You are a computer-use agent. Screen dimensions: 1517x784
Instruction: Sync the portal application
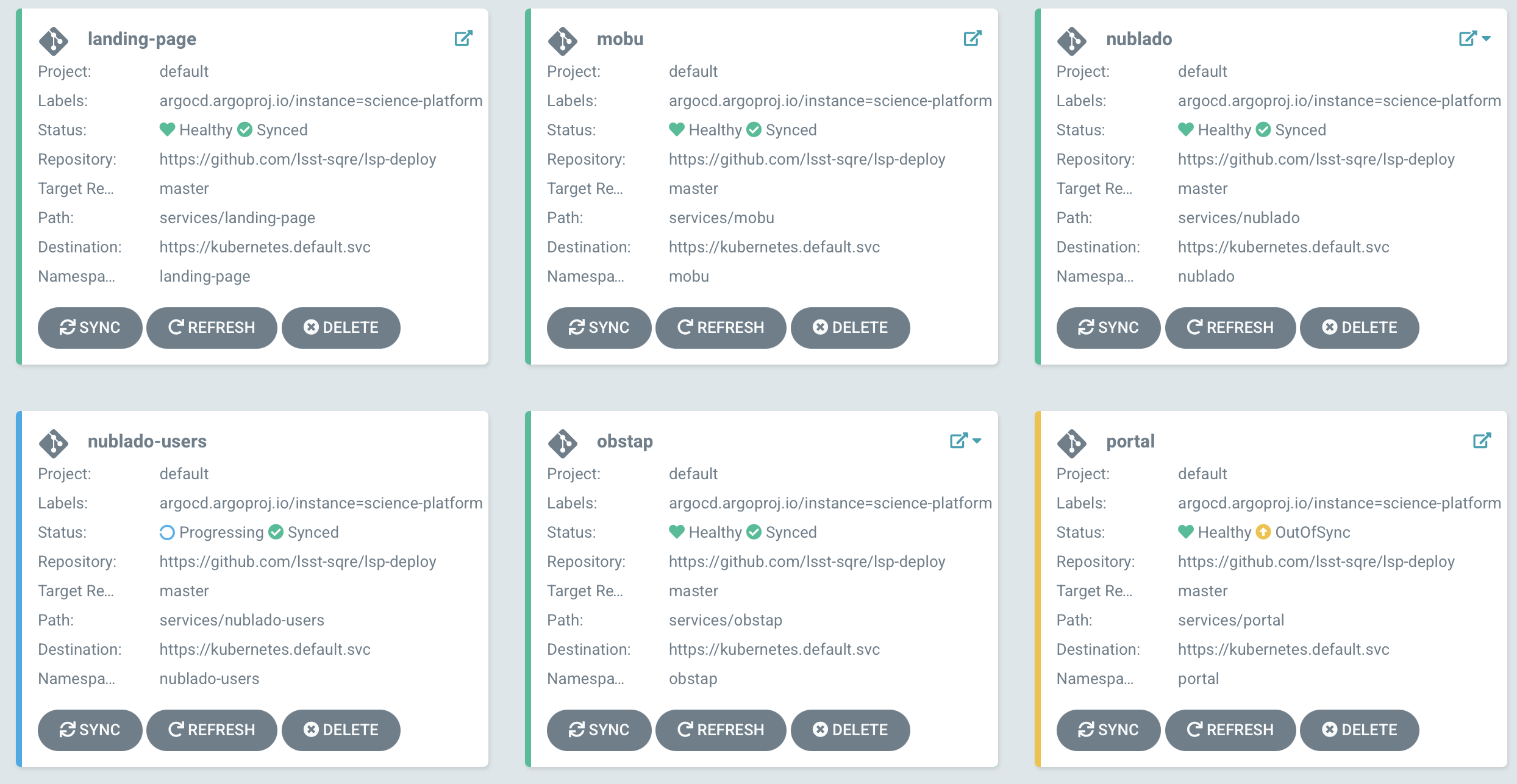tap(1108, 730)
